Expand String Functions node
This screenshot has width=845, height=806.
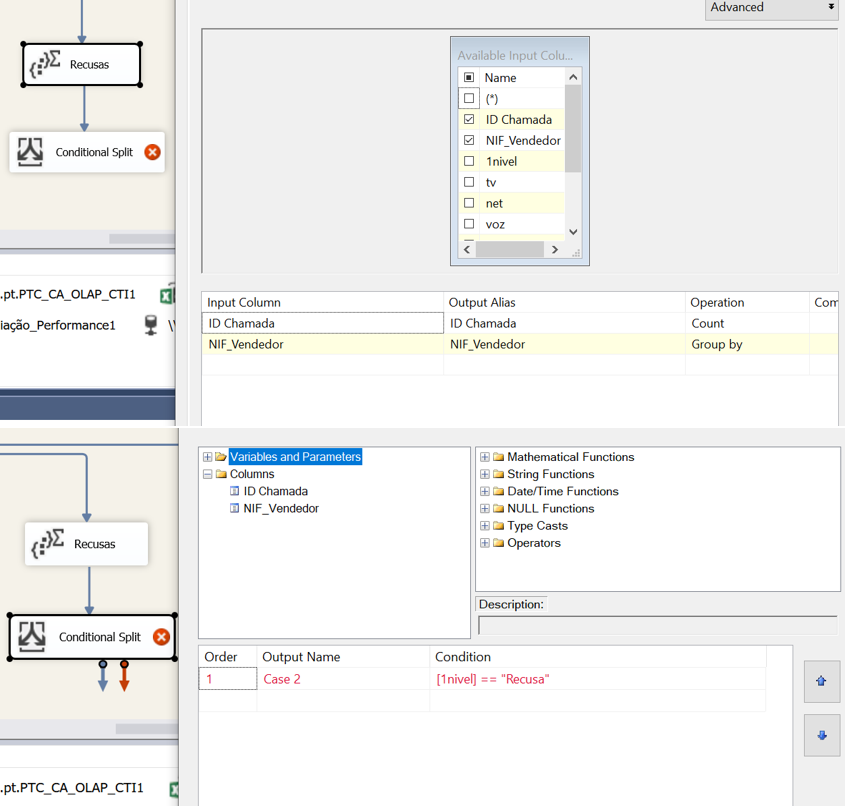coord(485,474)
